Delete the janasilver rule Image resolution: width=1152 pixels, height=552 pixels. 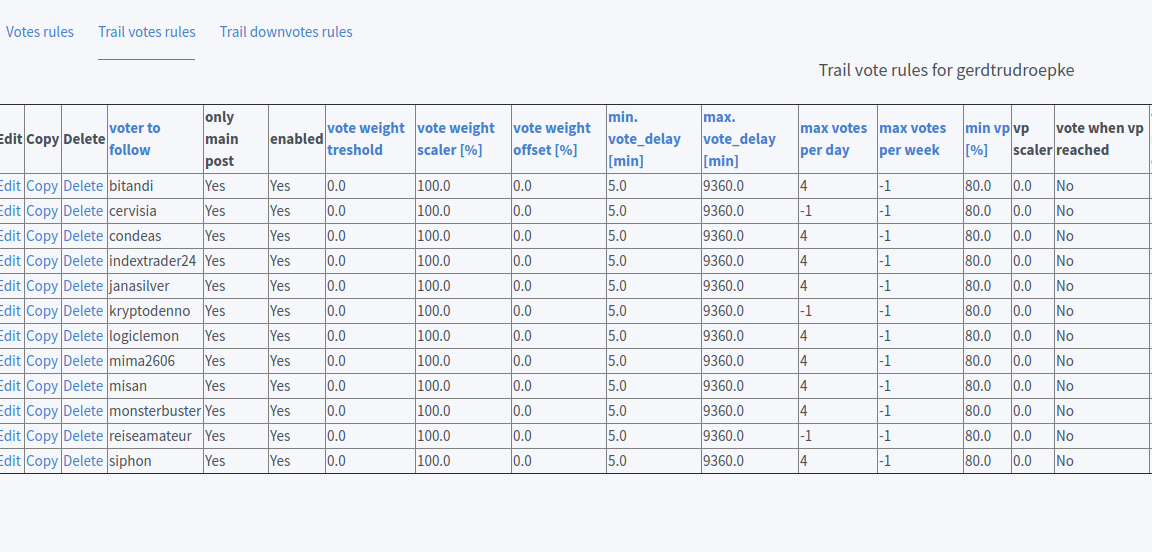click(x=83, y=286)
